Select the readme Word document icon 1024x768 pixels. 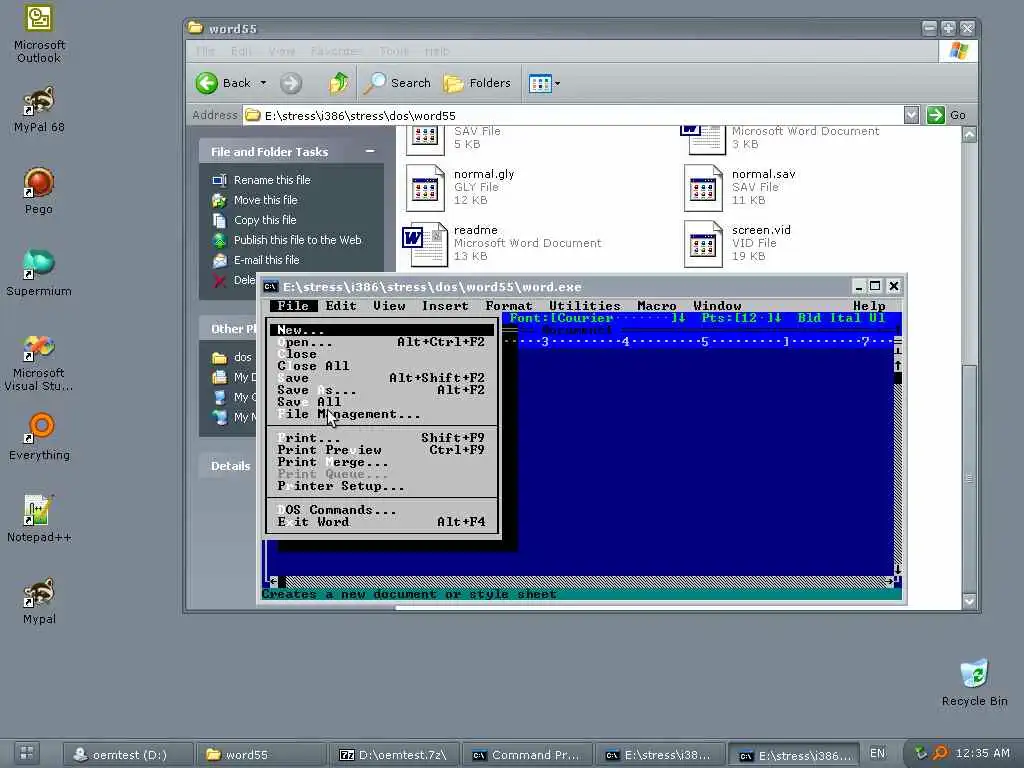point(424,244)
